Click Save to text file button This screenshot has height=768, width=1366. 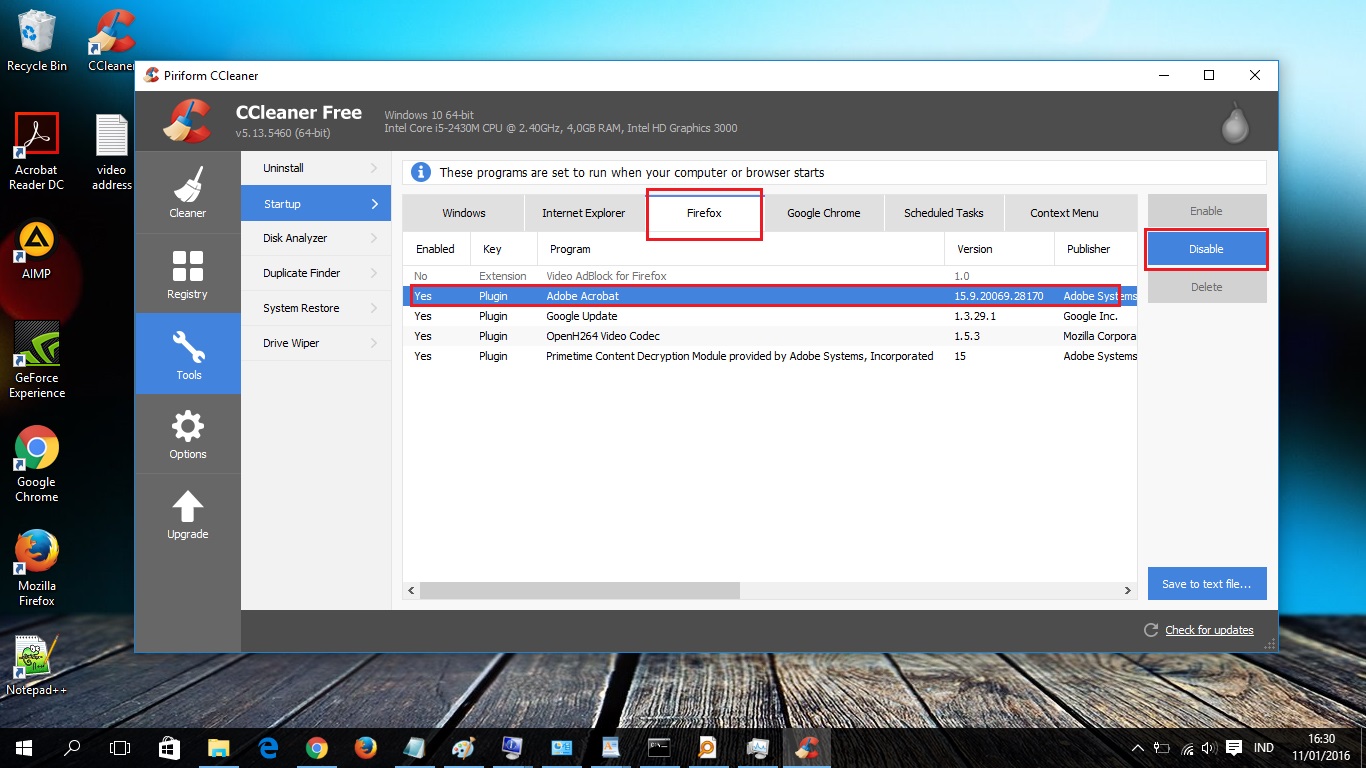1207,584
